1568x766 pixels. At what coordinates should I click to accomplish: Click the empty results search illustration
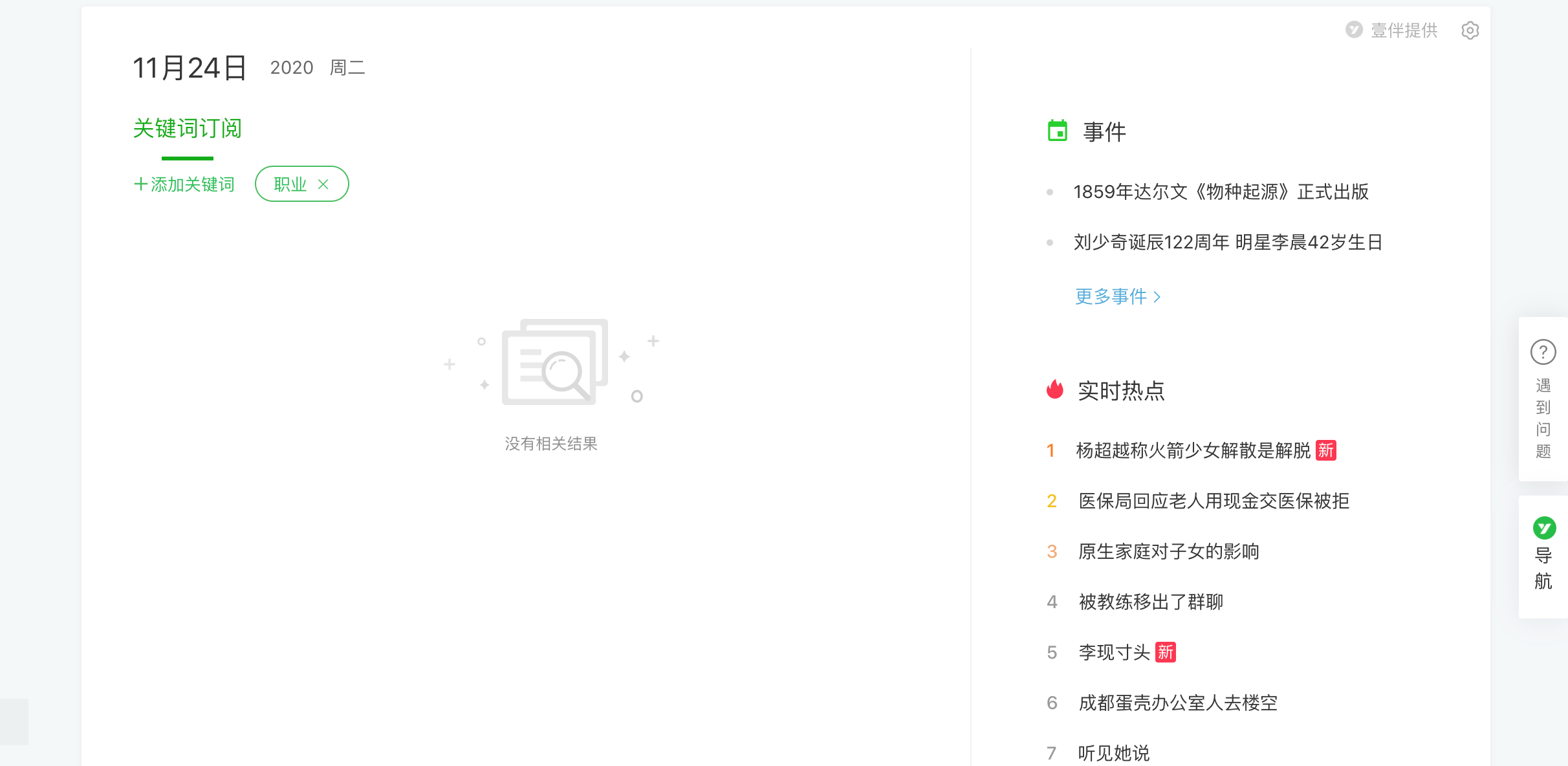point(554,362)
